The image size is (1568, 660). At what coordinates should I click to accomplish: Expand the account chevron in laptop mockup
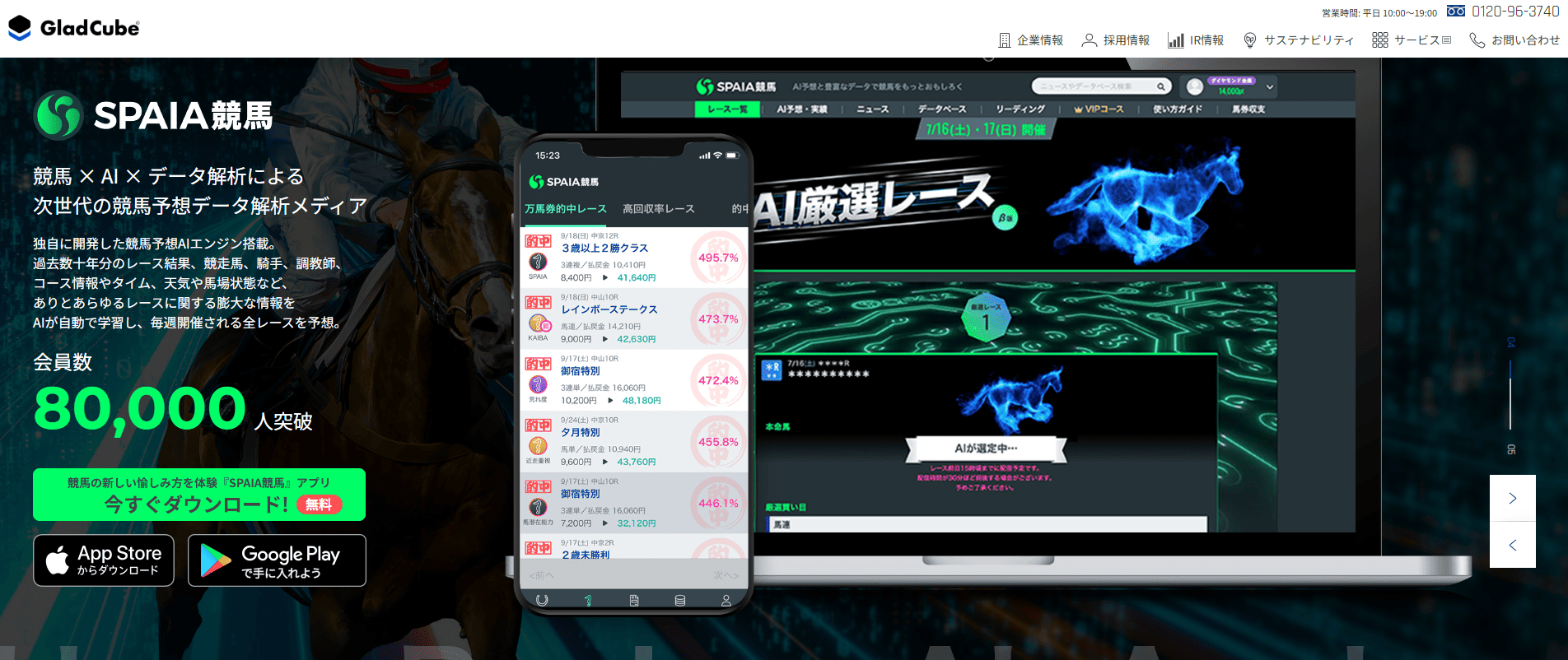(x=1270, y=86)
